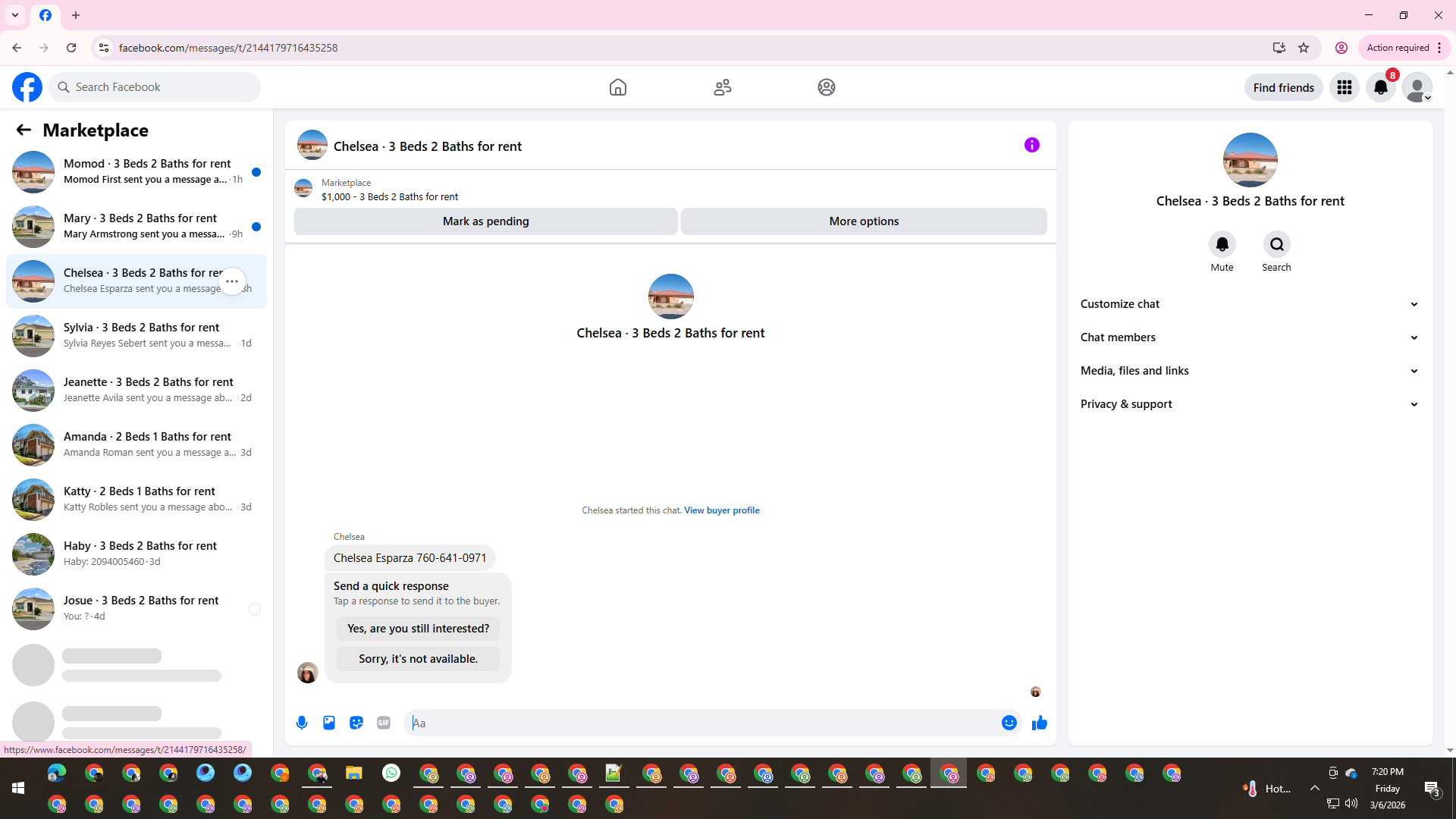Open the notifications bell
This screenshot has height=819, width=1456.
tap(1380, 87)
